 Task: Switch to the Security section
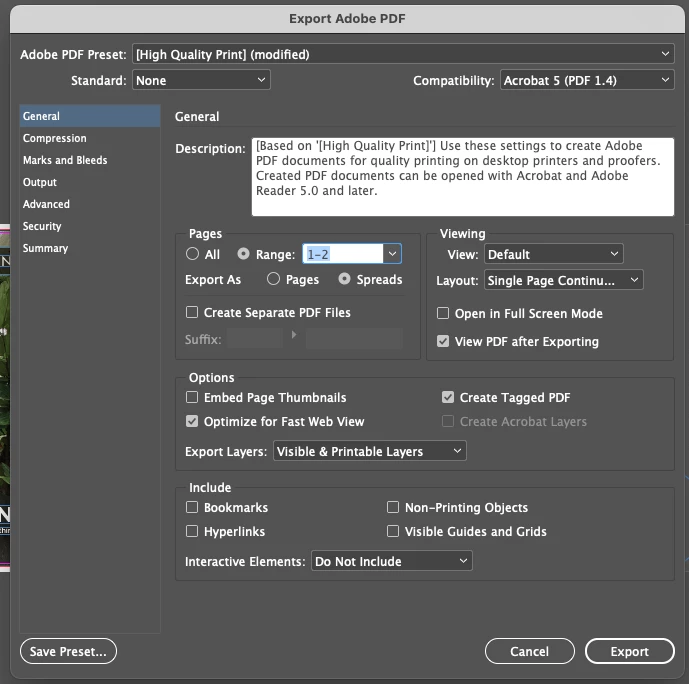[90, 226]
